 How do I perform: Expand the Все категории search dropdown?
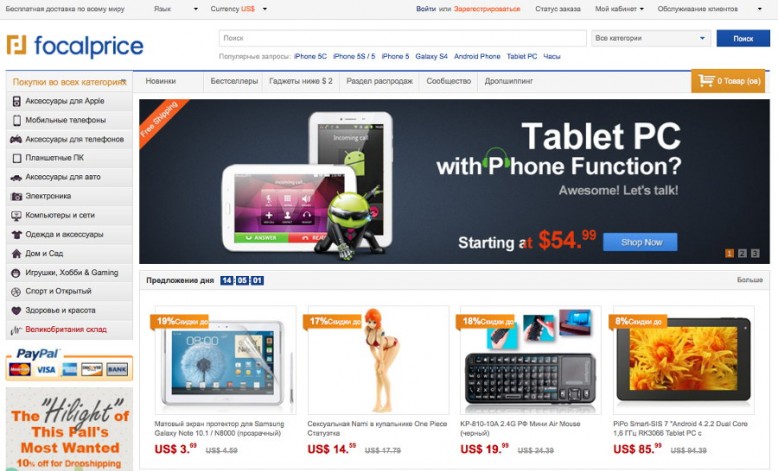click(x=650, y=38)
